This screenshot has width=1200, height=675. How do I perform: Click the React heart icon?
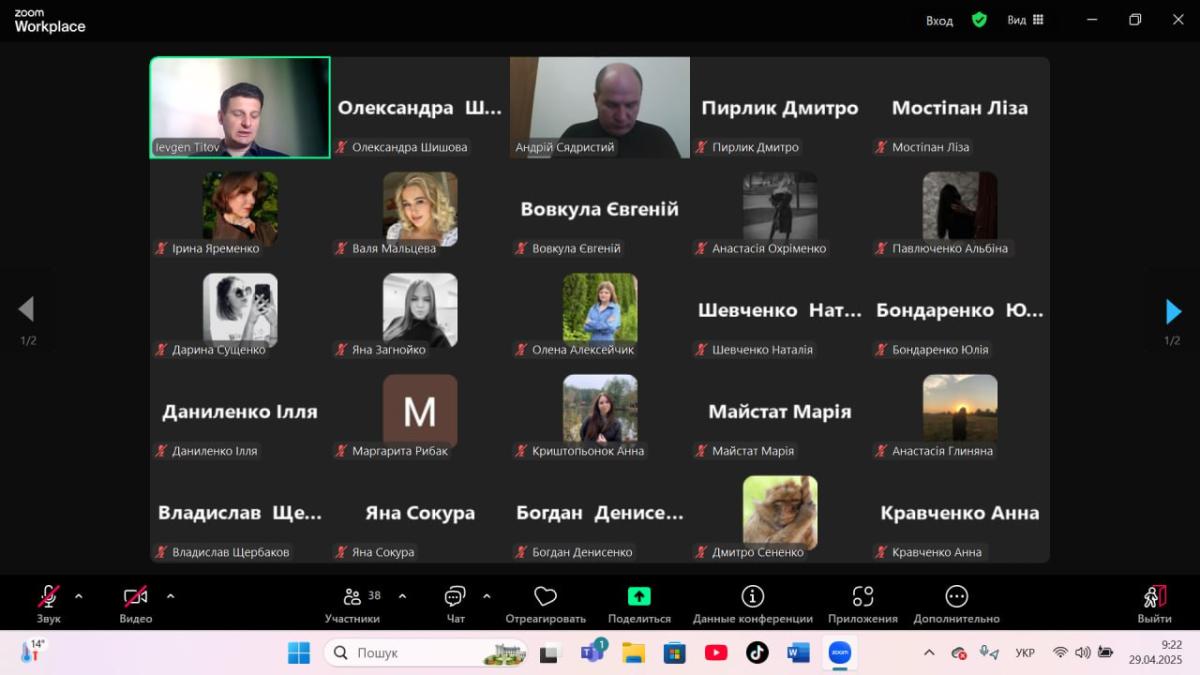coord(545,597)
